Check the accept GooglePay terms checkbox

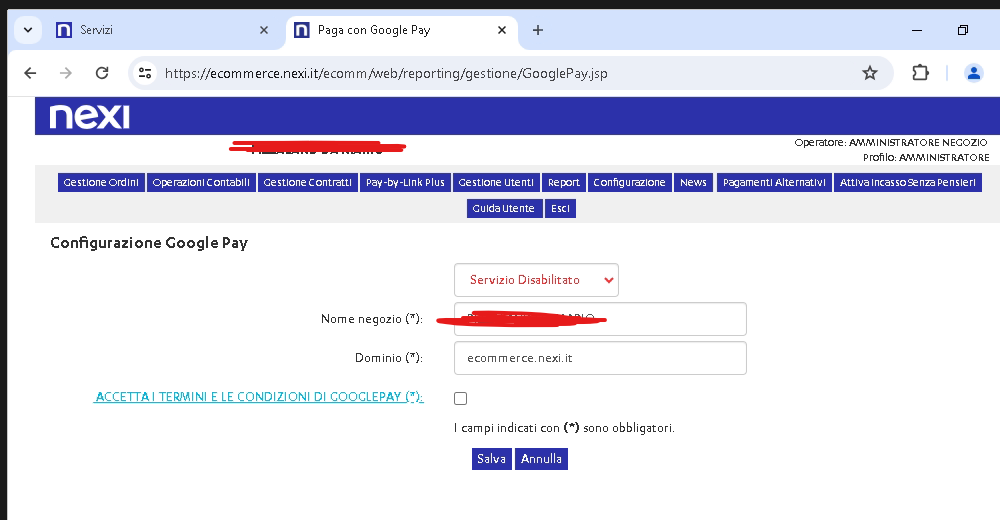coord(460,399)
